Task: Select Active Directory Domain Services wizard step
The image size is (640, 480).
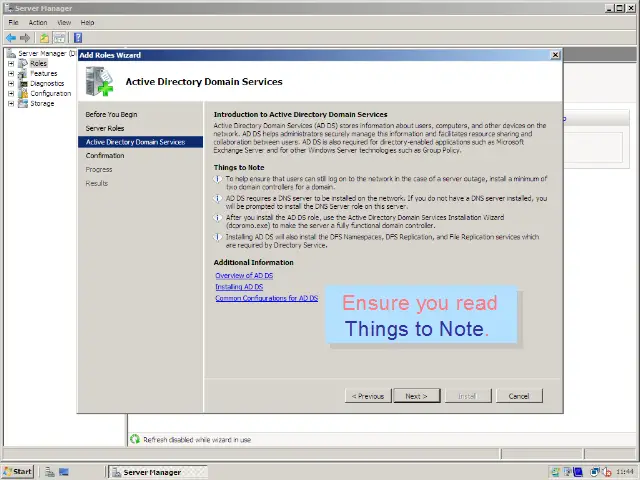Action: (140, 142)
